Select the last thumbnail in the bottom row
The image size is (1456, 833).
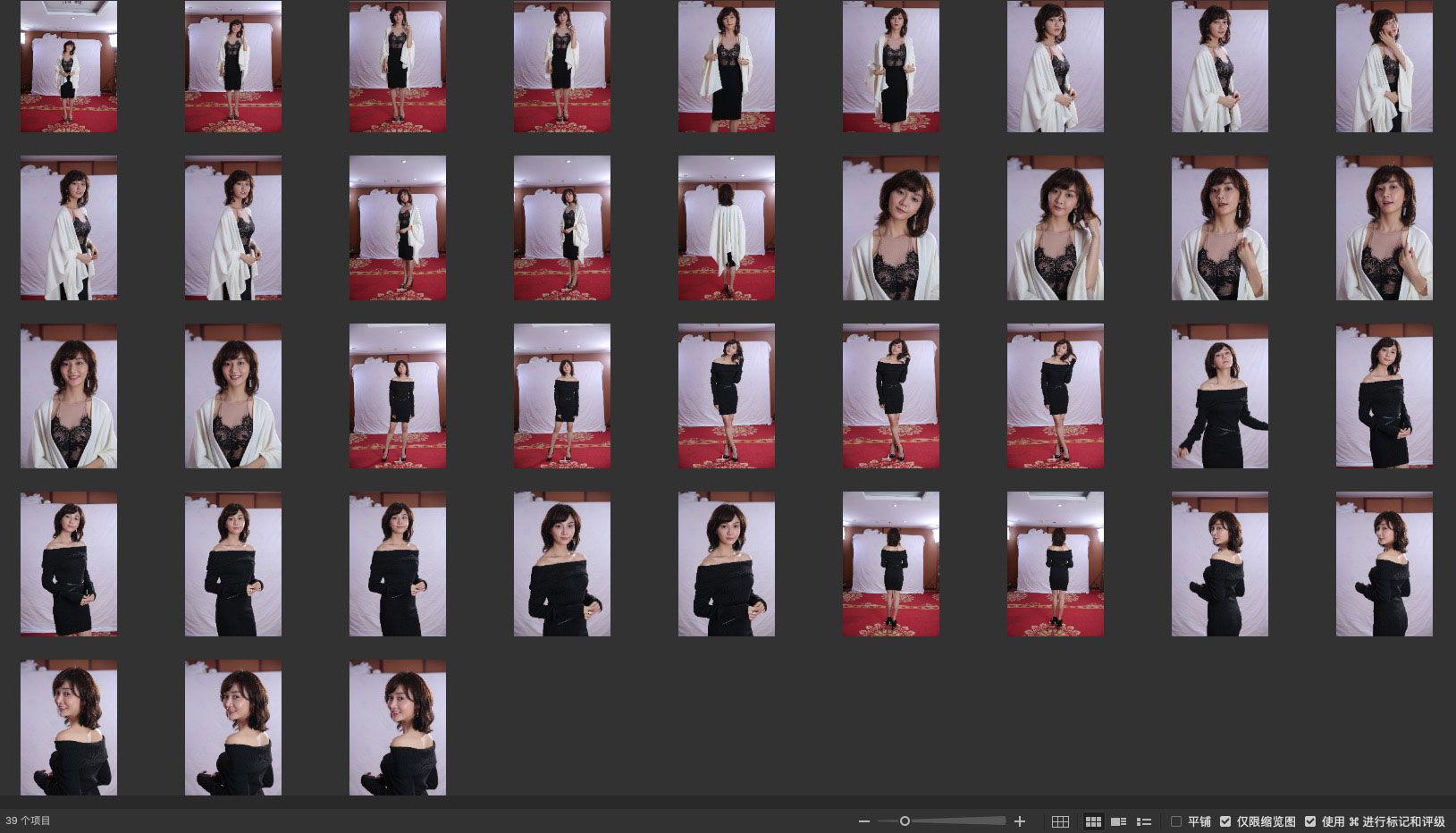click(x=398, y=728)
